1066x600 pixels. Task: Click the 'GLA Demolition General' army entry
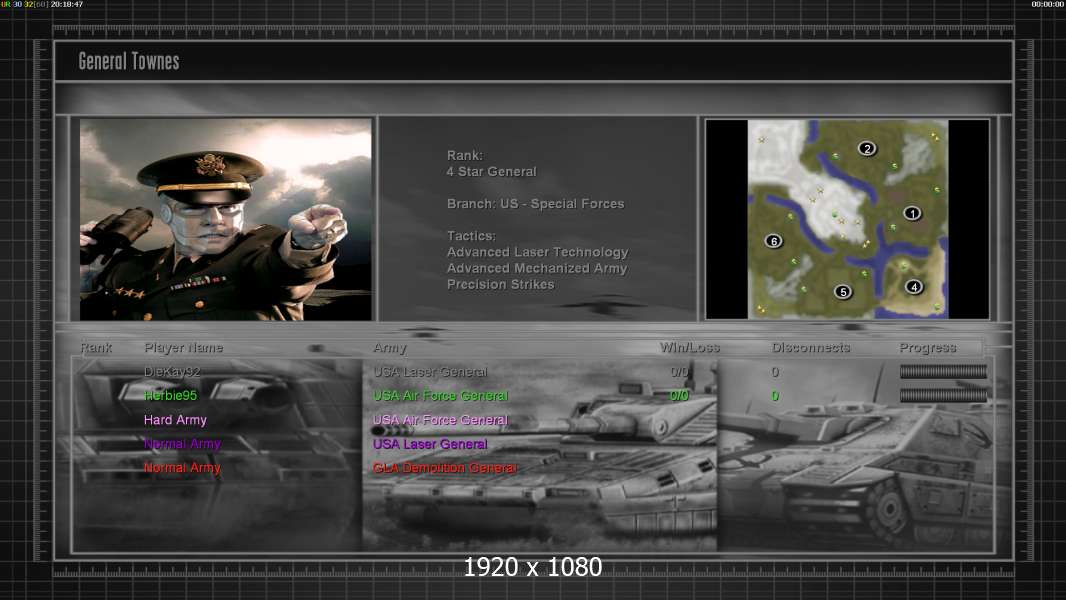click(444, 467)
